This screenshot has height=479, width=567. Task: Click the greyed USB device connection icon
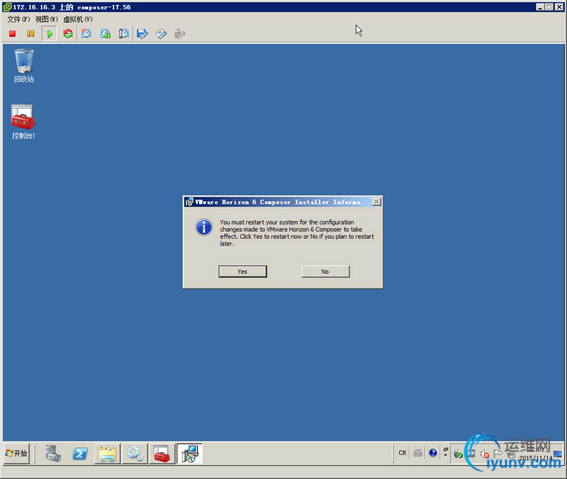click(x=180, y=34)
